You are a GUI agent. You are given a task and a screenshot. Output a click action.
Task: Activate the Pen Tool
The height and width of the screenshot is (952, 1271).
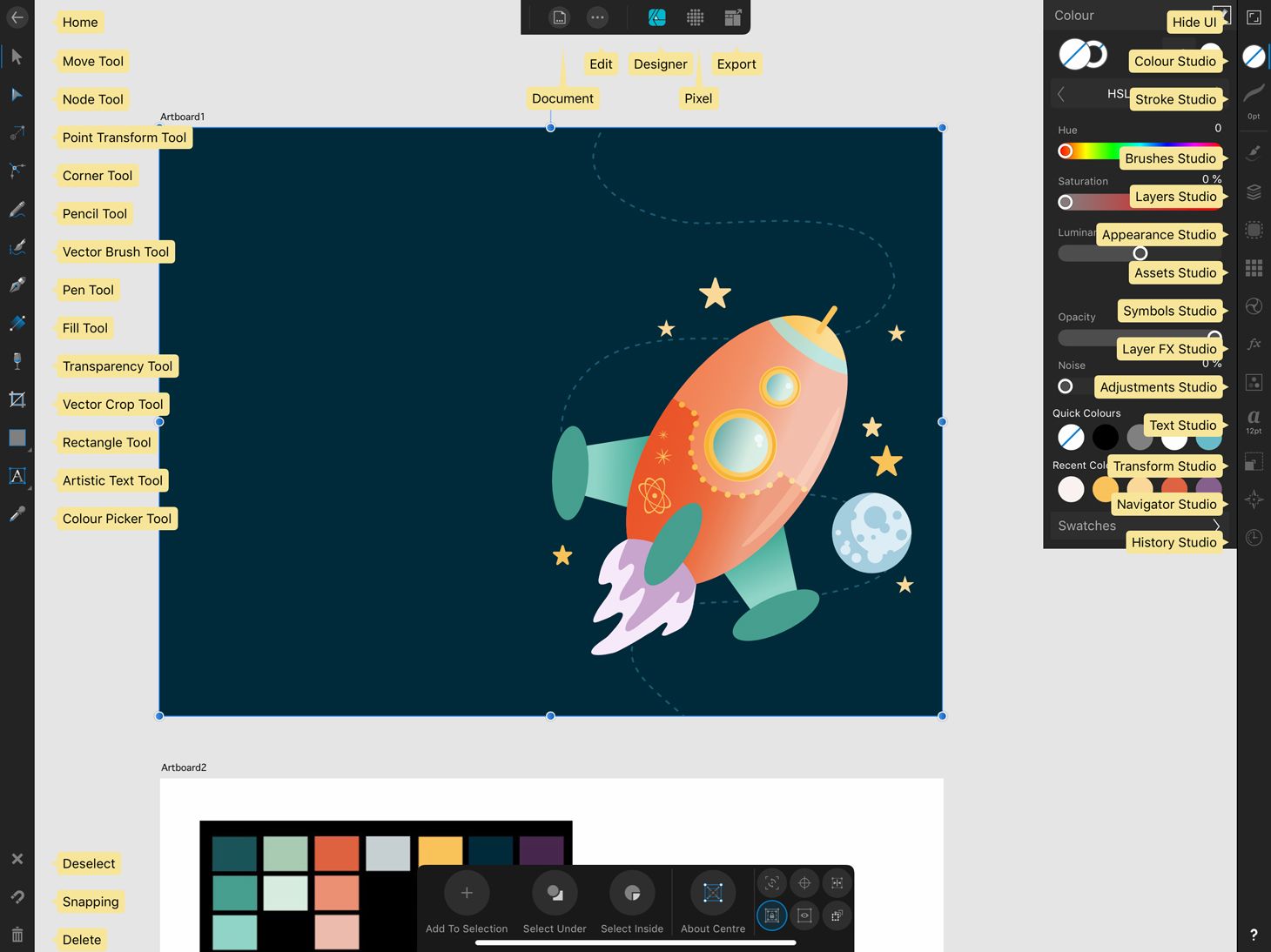tap(16, 285)
